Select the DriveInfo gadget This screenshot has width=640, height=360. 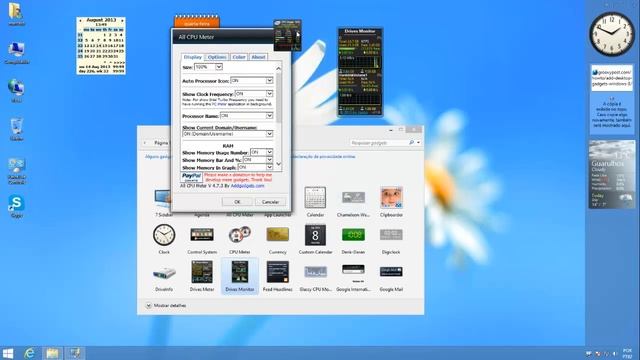pyautogui.click(x=164, y=276)
